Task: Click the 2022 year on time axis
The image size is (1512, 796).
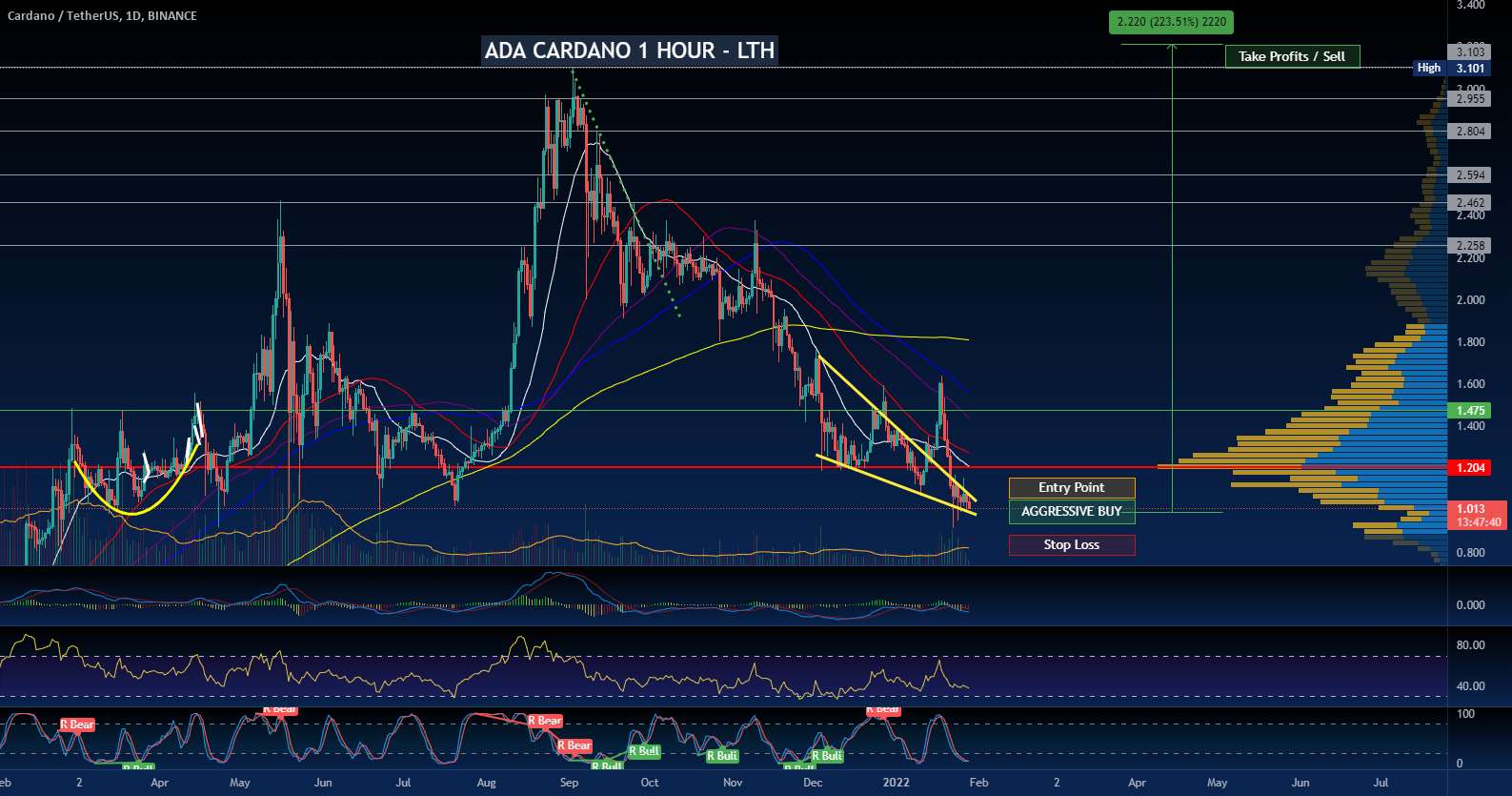Action: 896,783
